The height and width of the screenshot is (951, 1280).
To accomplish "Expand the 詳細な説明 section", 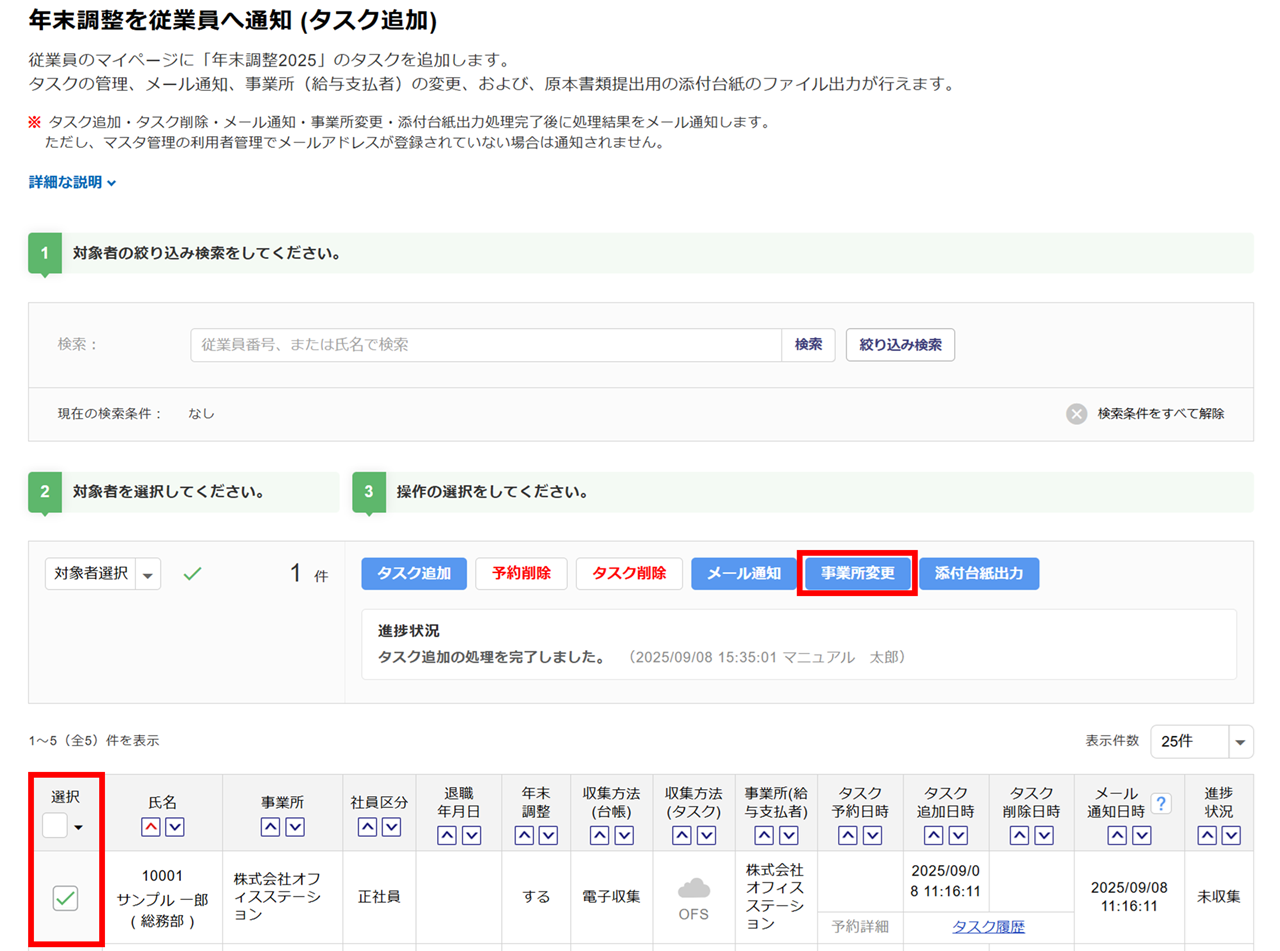I will coord(73,183).
